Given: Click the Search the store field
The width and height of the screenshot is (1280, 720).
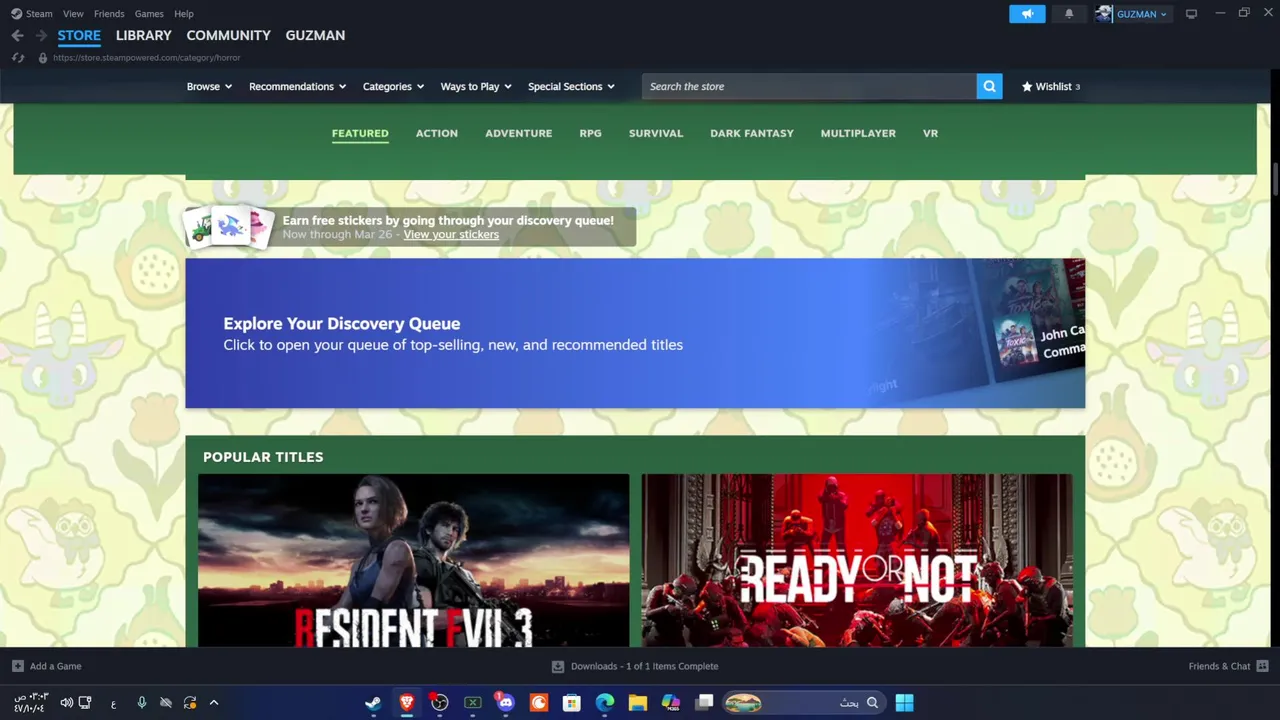Looking at the screenshot, I should tap(809, 86).
